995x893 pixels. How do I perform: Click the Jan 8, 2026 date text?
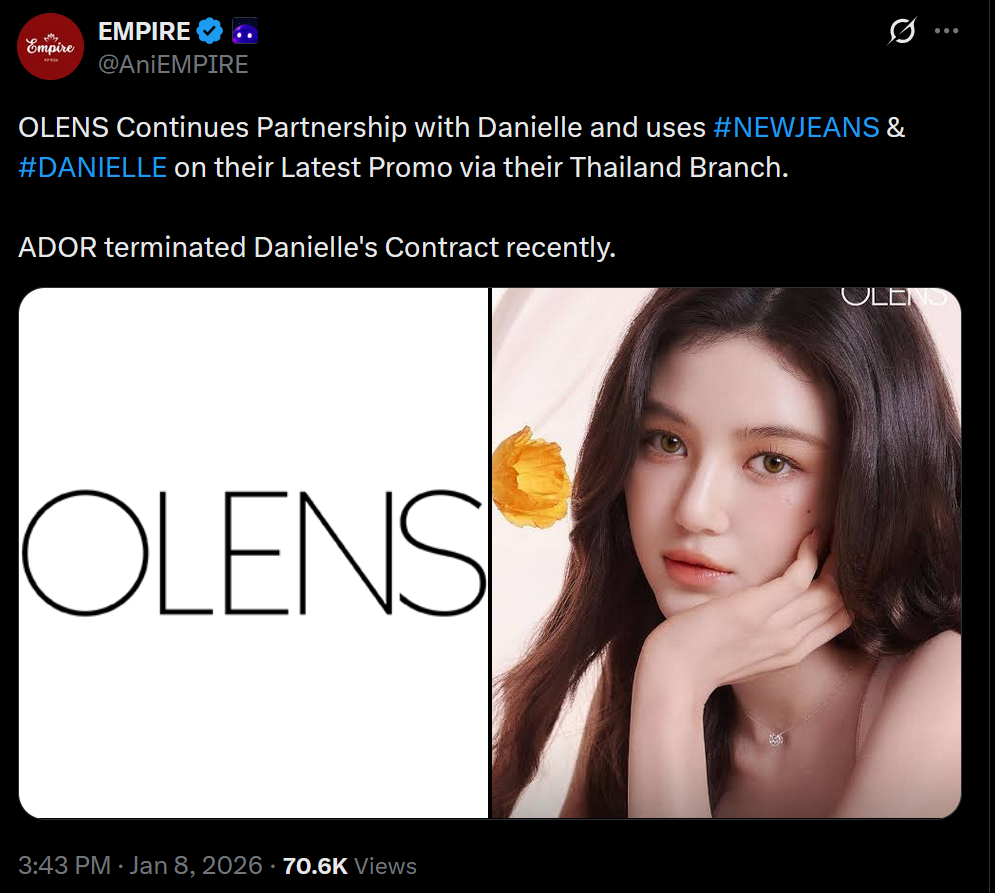coord(195,866)
